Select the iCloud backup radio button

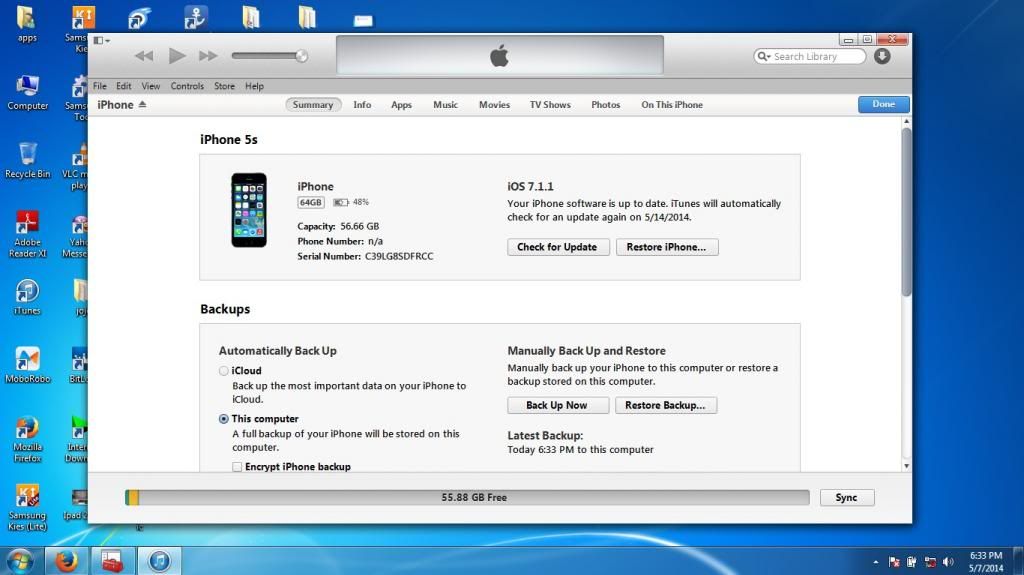223,370
